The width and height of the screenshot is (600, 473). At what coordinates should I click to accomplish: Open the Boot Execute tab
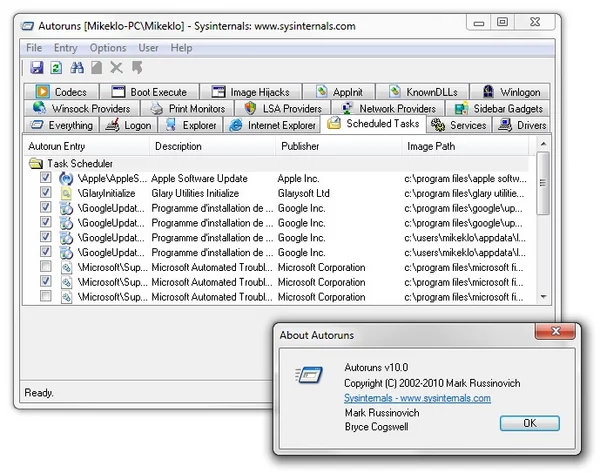click(x=149, y=92)
